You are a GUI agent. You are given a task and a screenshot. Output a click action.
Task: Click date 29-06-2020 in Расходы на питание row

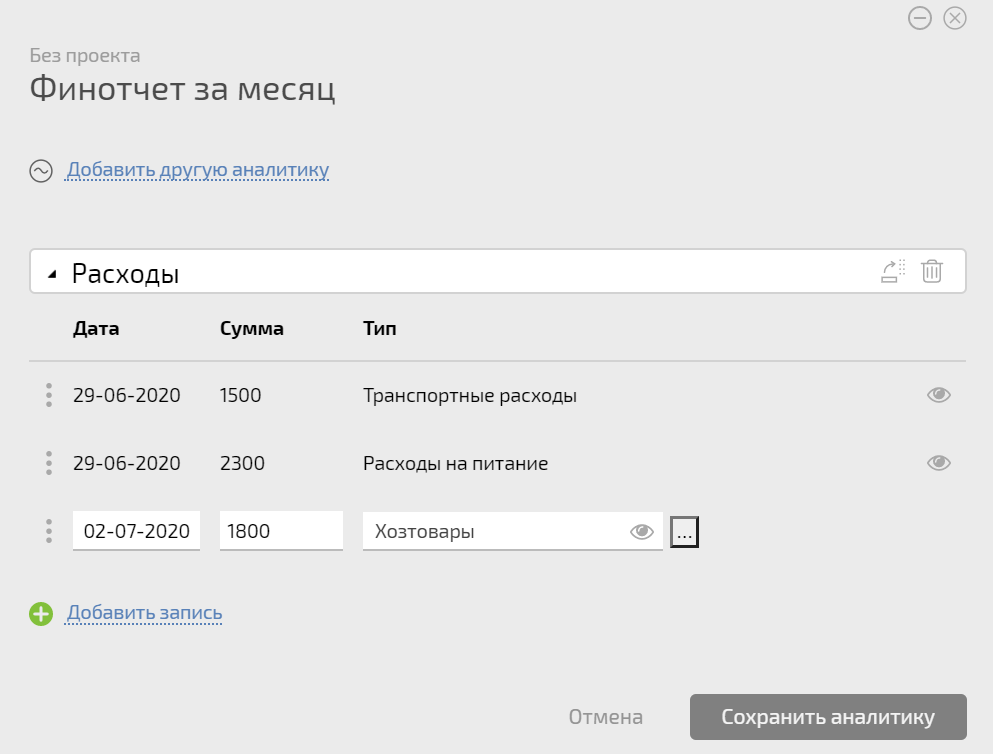[127, 463]
